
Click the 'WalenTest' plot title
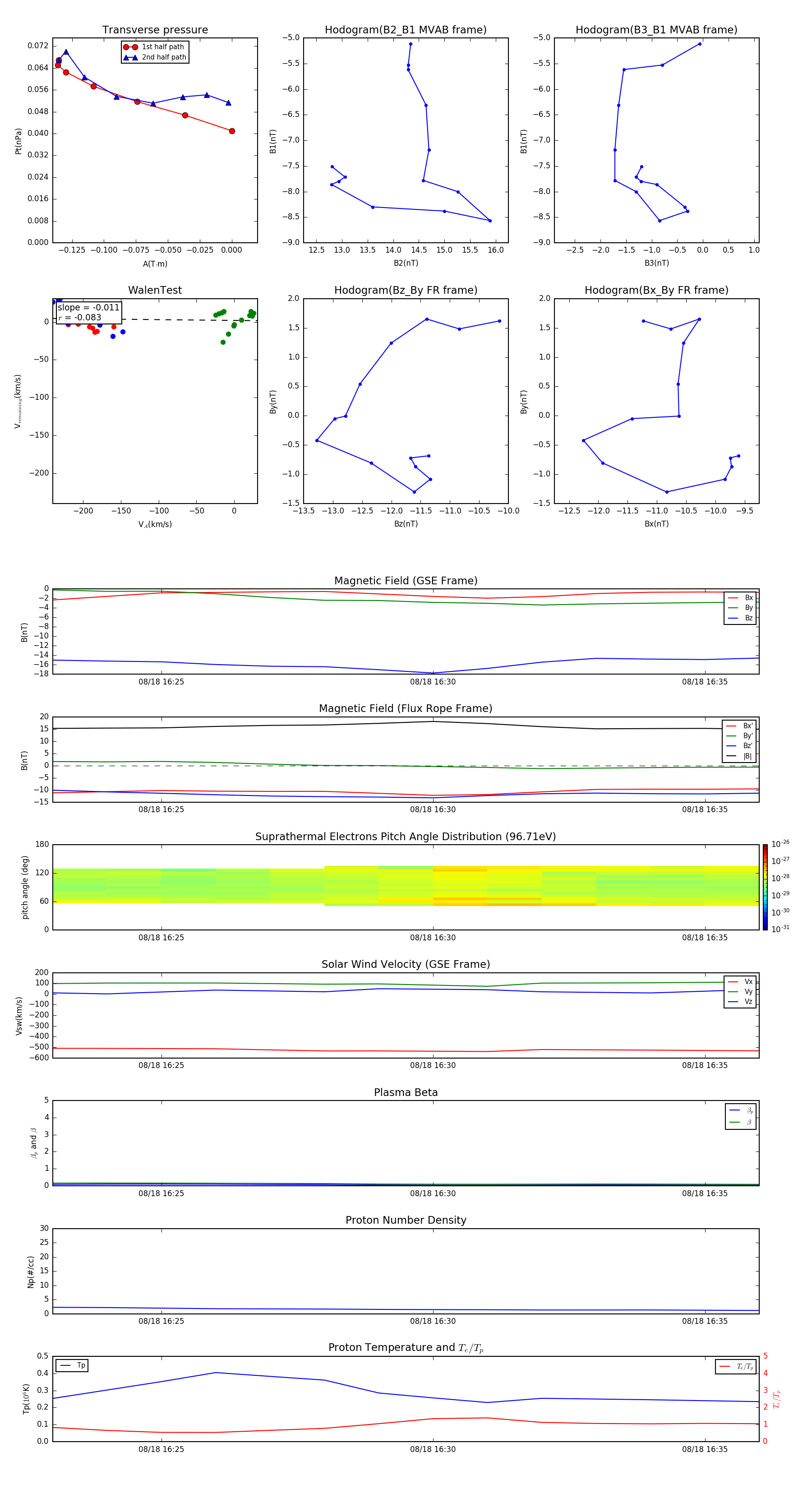(155, 290)
